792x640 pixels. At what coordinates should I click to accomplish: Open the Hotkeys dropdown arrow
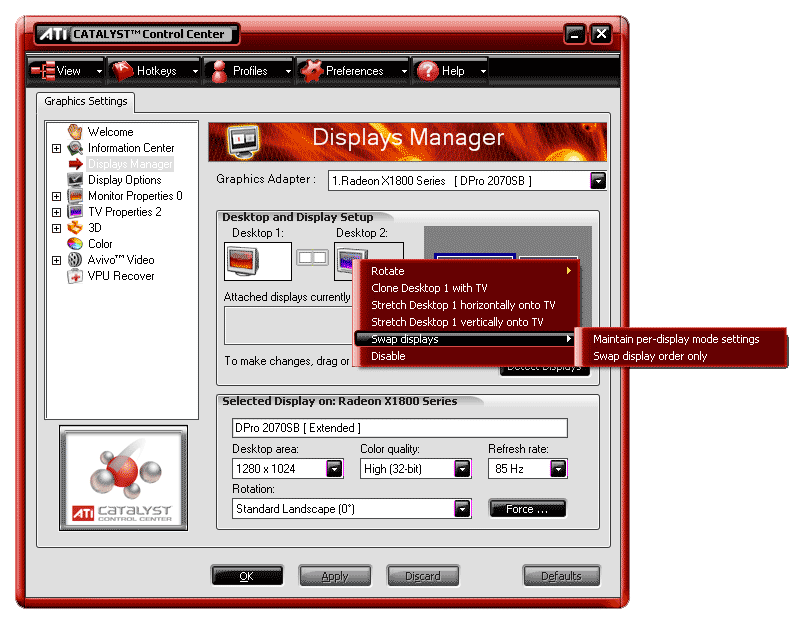(195, 71)
